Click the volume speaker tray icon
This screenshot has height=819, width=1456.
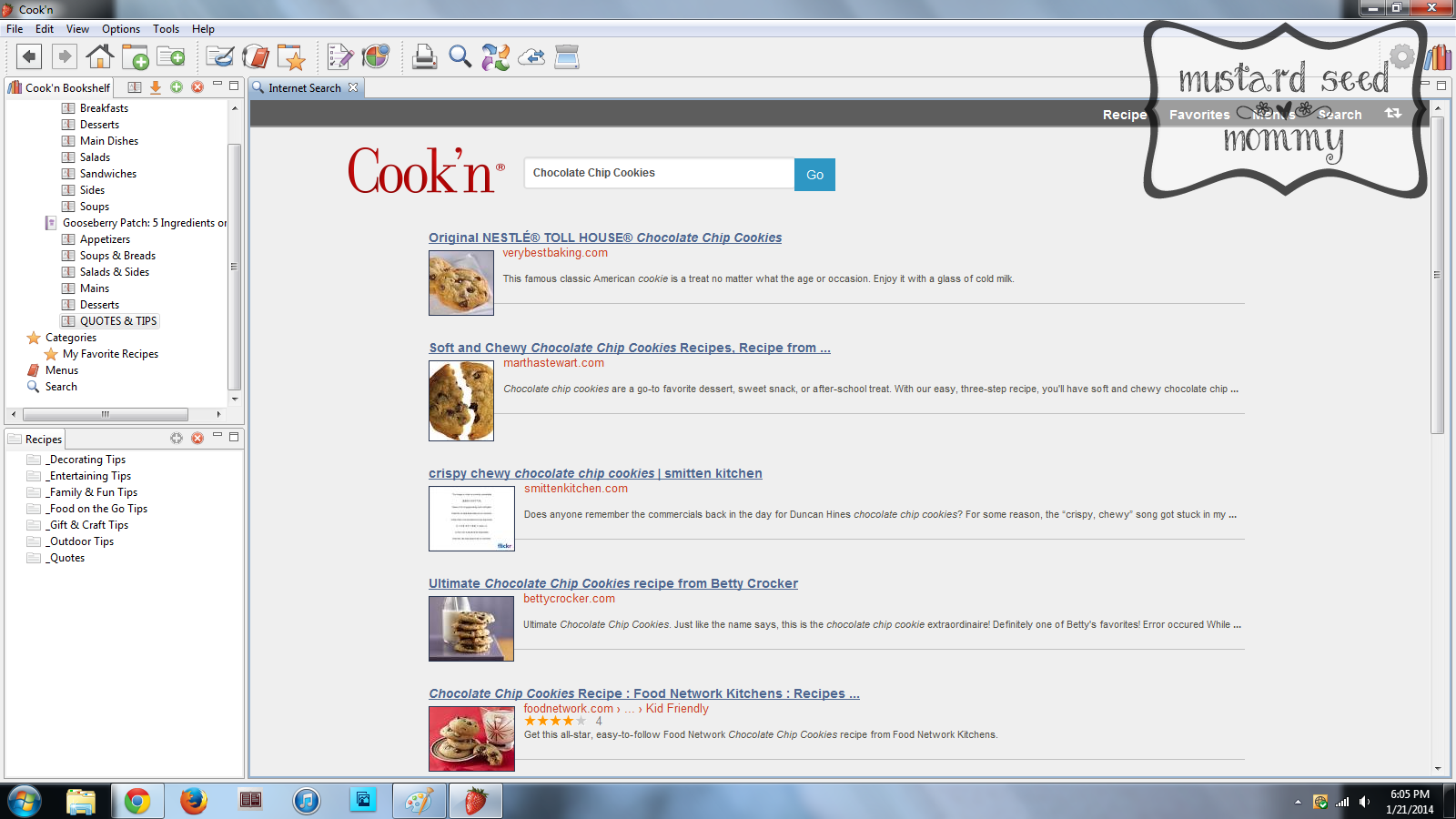click(x=1364, y=802)
